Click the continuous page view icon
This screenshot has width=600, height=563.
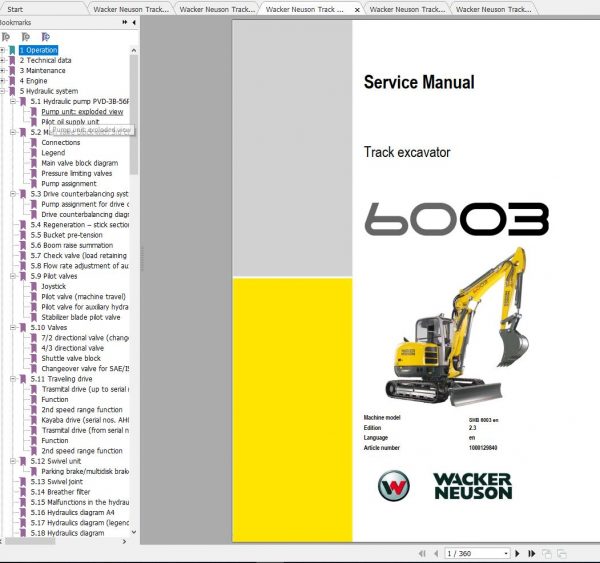tap(561, 553)
